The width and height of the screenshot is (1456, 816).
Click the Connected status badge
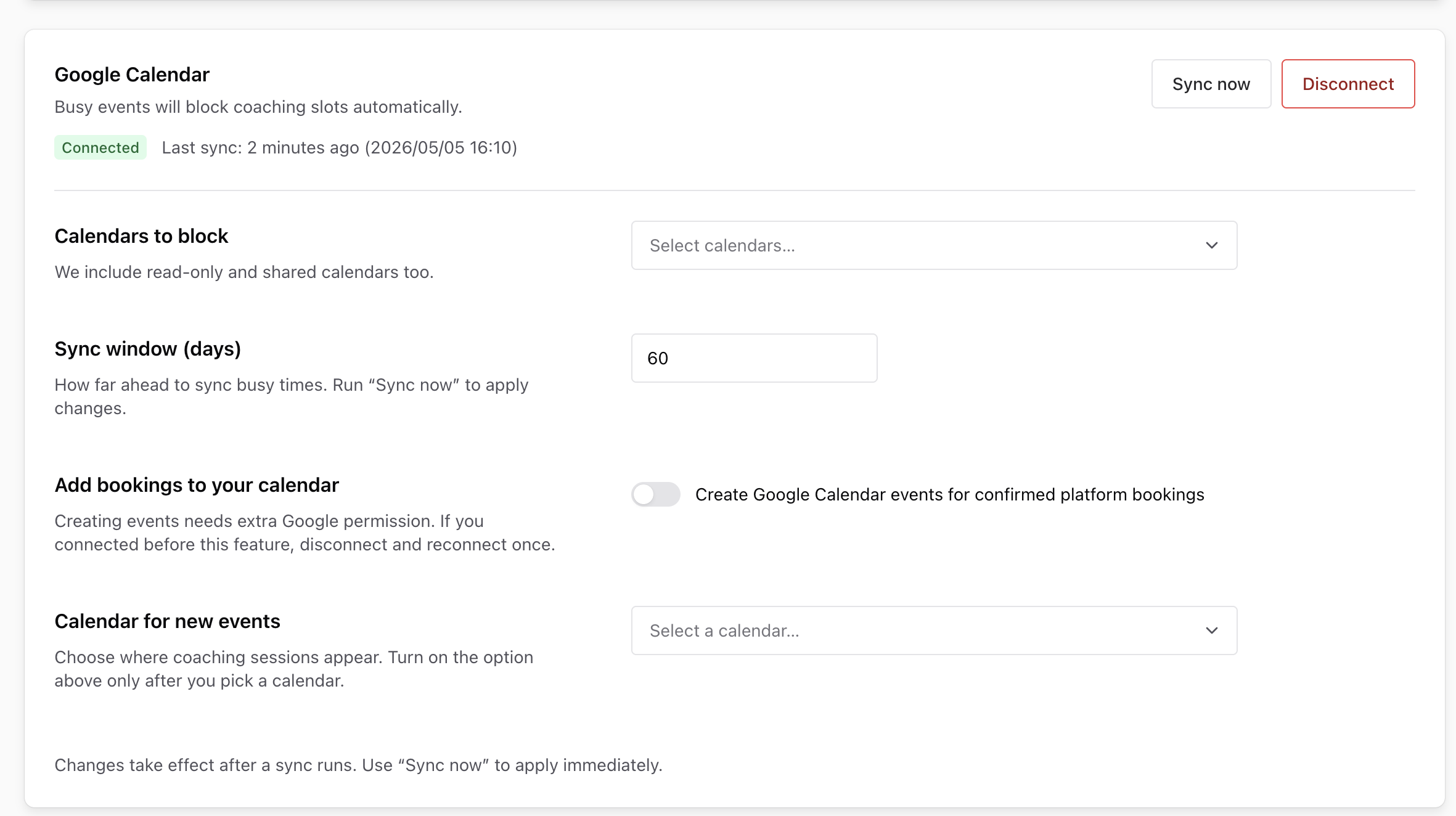(x=100, y=147)
